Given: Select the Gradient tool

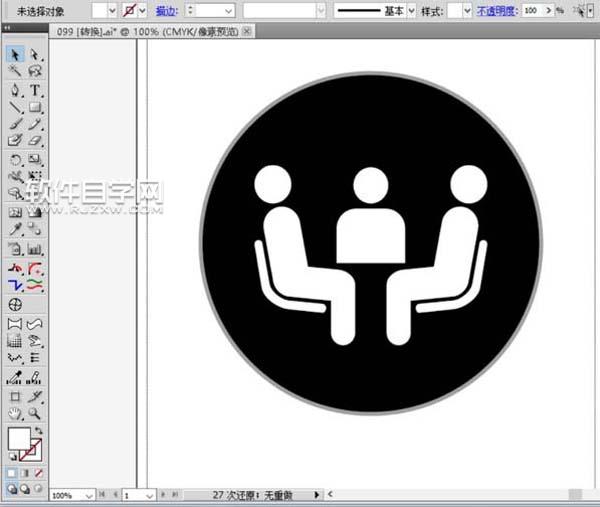Looking at the screenshot, I should (x=34, y=212).
